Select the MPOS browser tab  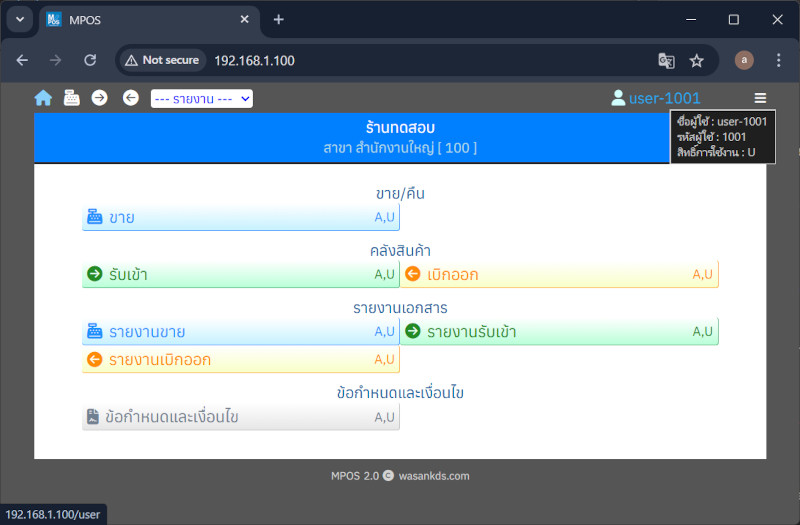pos(140,20)
